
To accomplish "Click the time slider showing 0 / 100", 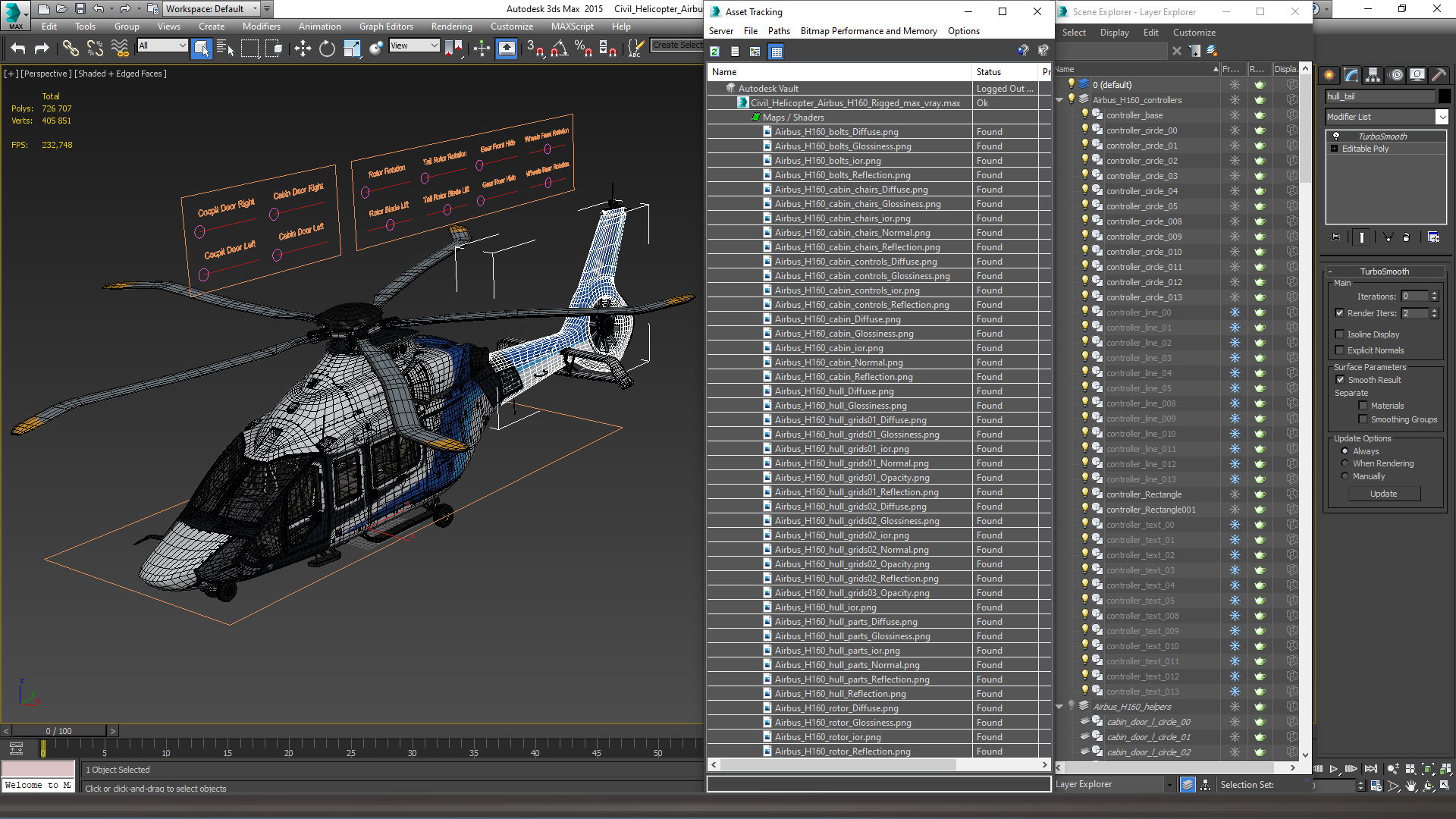I will tap(58, 731).
